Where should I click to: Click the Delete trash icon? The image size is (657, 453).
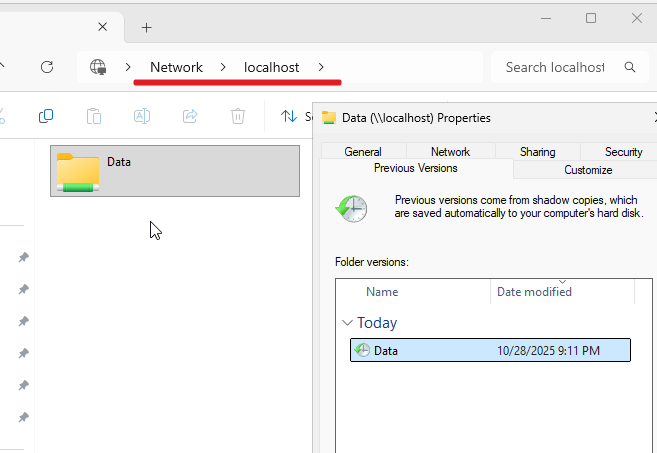coord(238,116)
